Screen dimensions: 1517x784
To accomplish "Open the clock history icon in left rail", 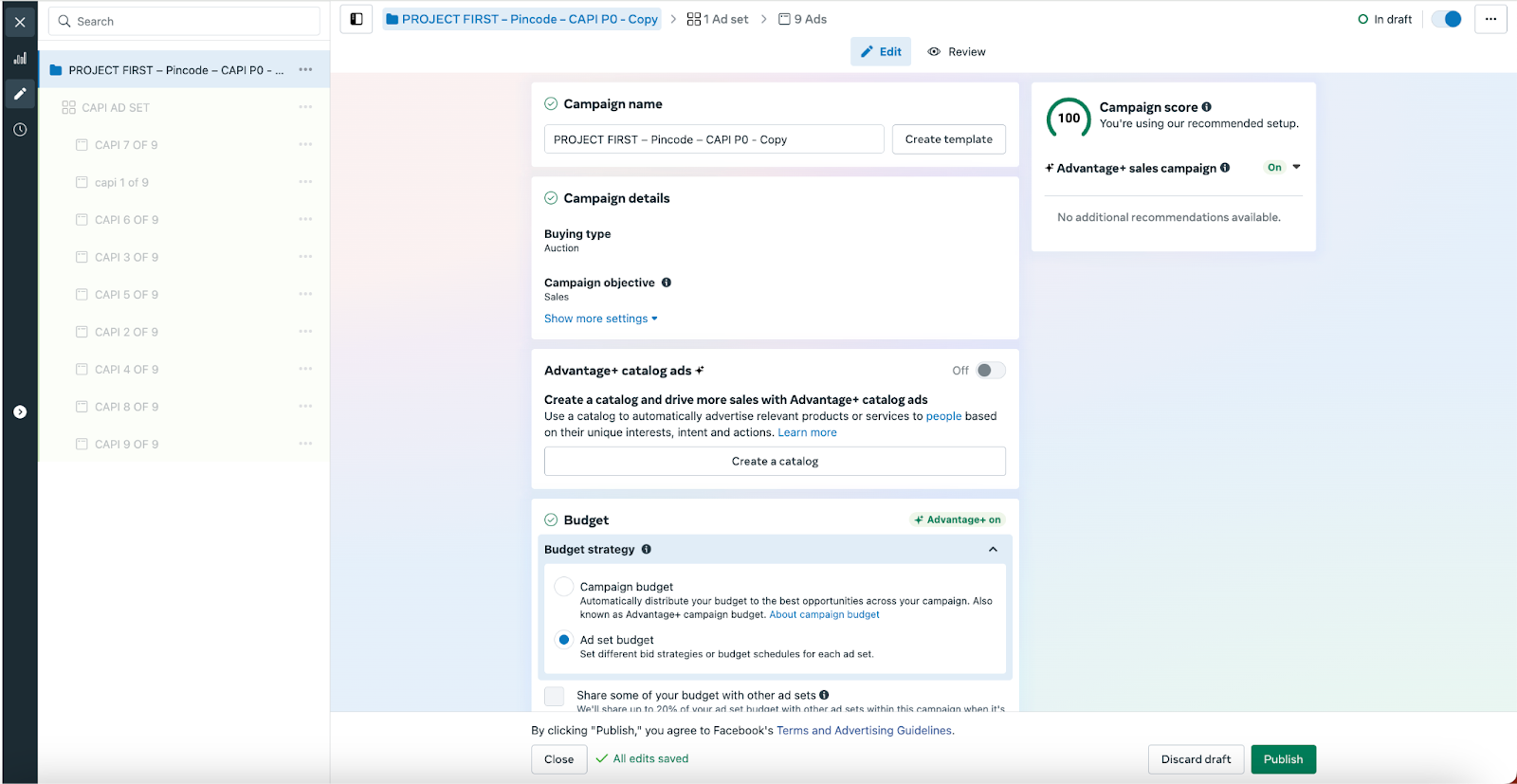I will click(20, 130).
